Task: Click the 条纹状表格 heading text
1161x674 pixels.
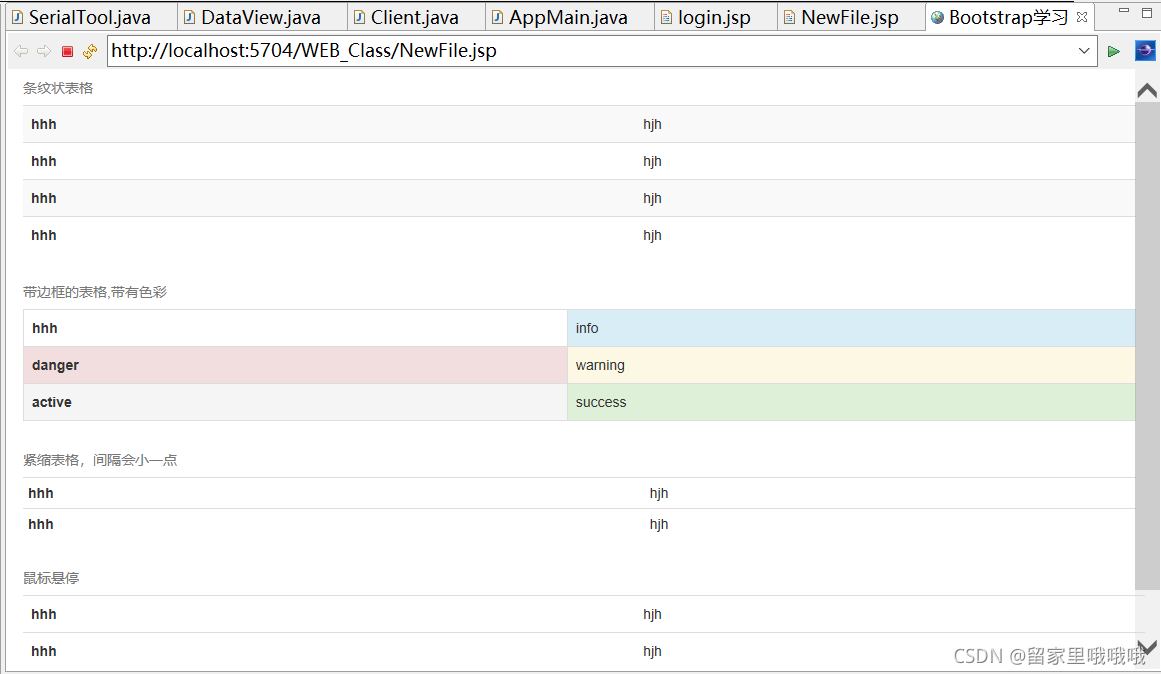Action: (x=58, y=88)
